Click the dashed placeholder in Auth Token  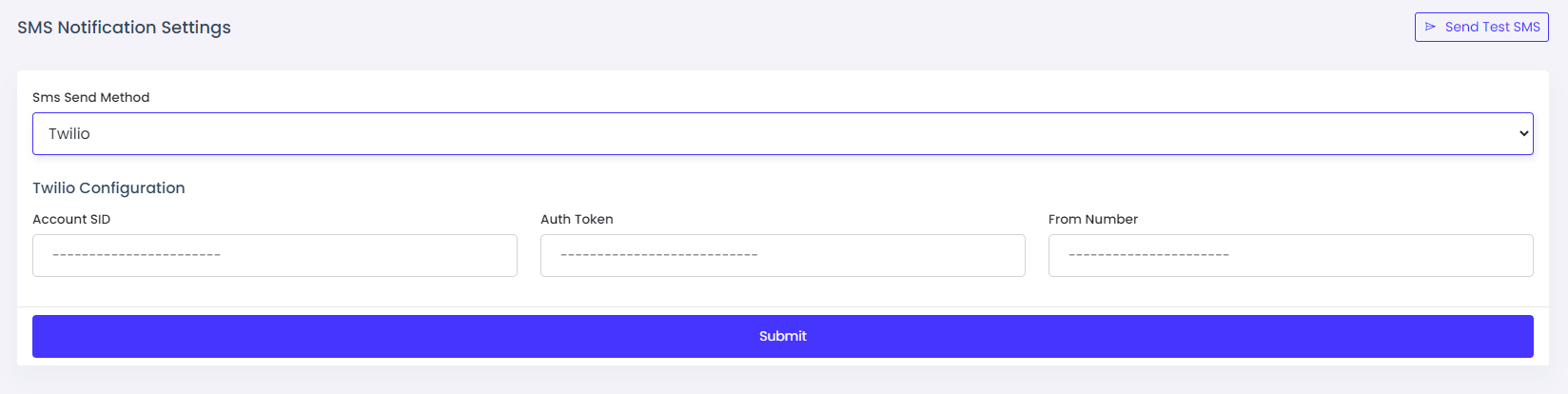(x=658, y=255)
